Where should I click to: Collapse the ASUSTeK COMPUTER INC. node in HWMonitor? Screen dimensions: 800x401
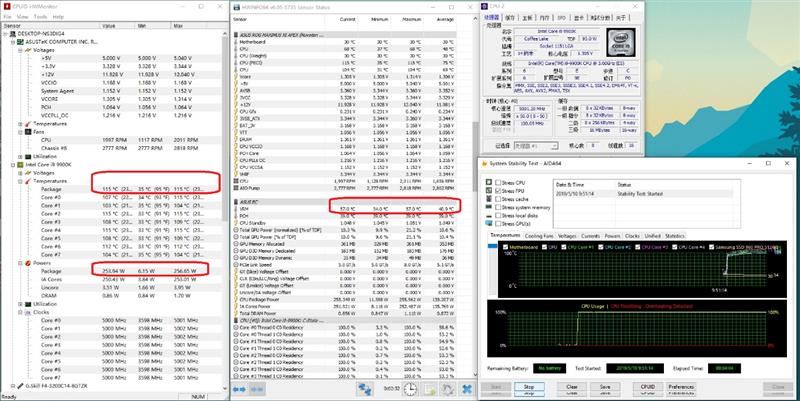(13, 42)
